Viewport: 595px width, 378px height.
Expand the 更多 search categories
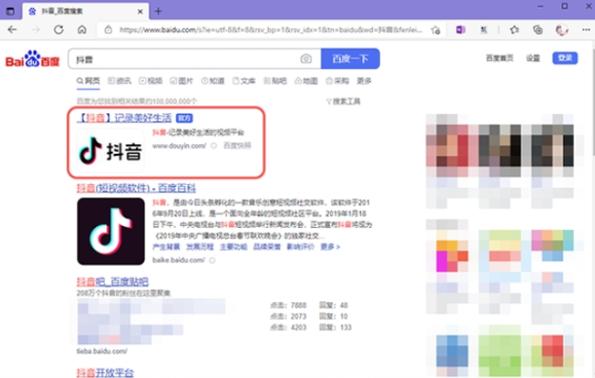click(364, 81)
